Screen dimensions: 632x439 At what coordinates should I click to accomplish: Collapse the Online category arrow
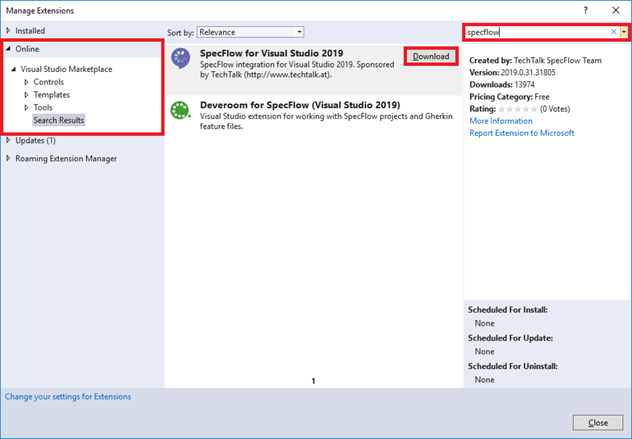(x=8, y=49)
